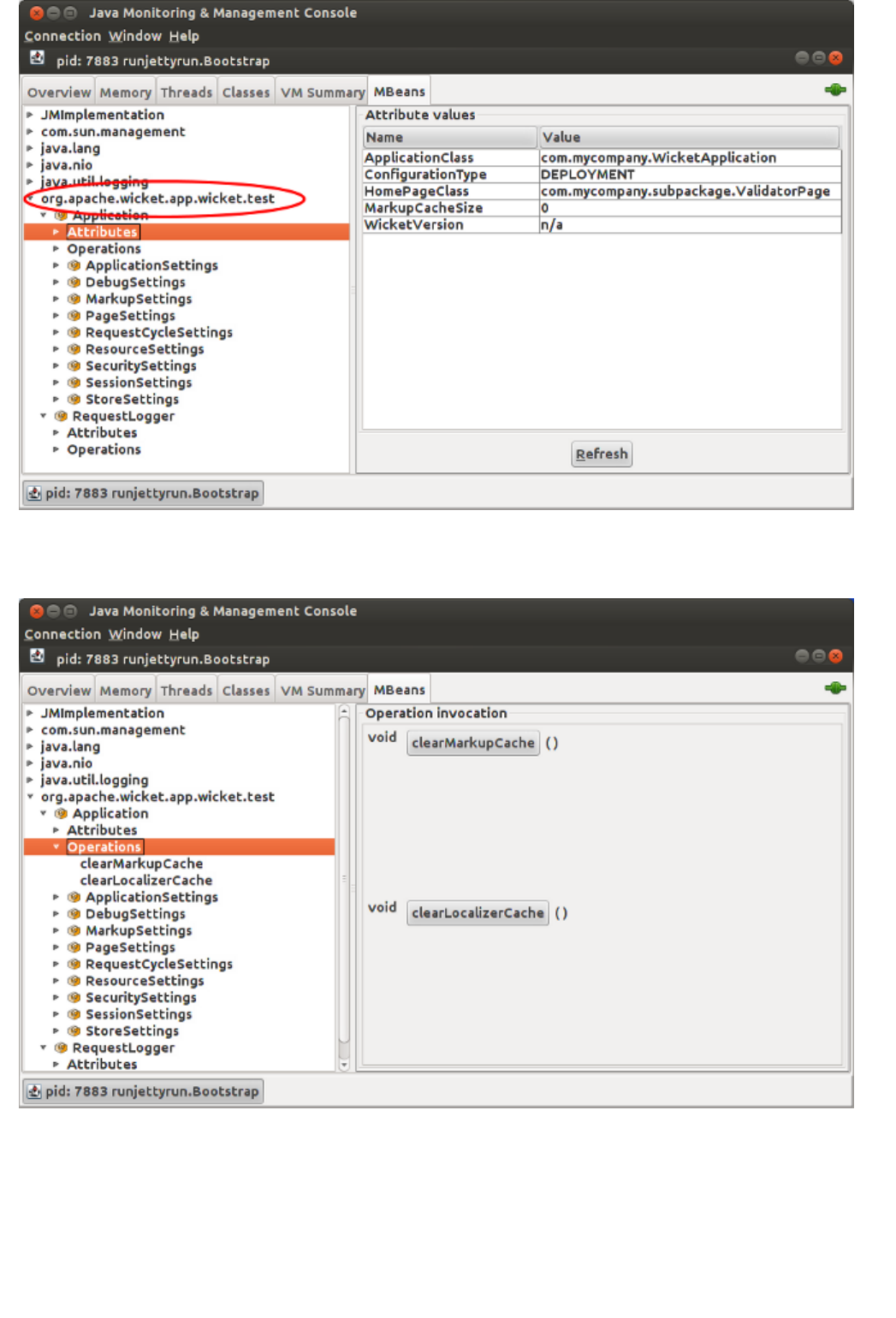Viewport: 896px width, 1318px height.
Task: Click MarkupSettings MBean icon in bottom window
Action: pos(74,930)
